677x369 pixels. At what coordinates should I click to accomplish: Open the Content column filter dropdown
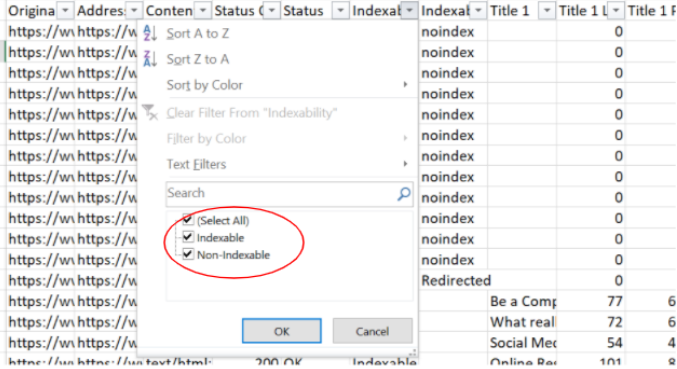click(x=202, y=10)
